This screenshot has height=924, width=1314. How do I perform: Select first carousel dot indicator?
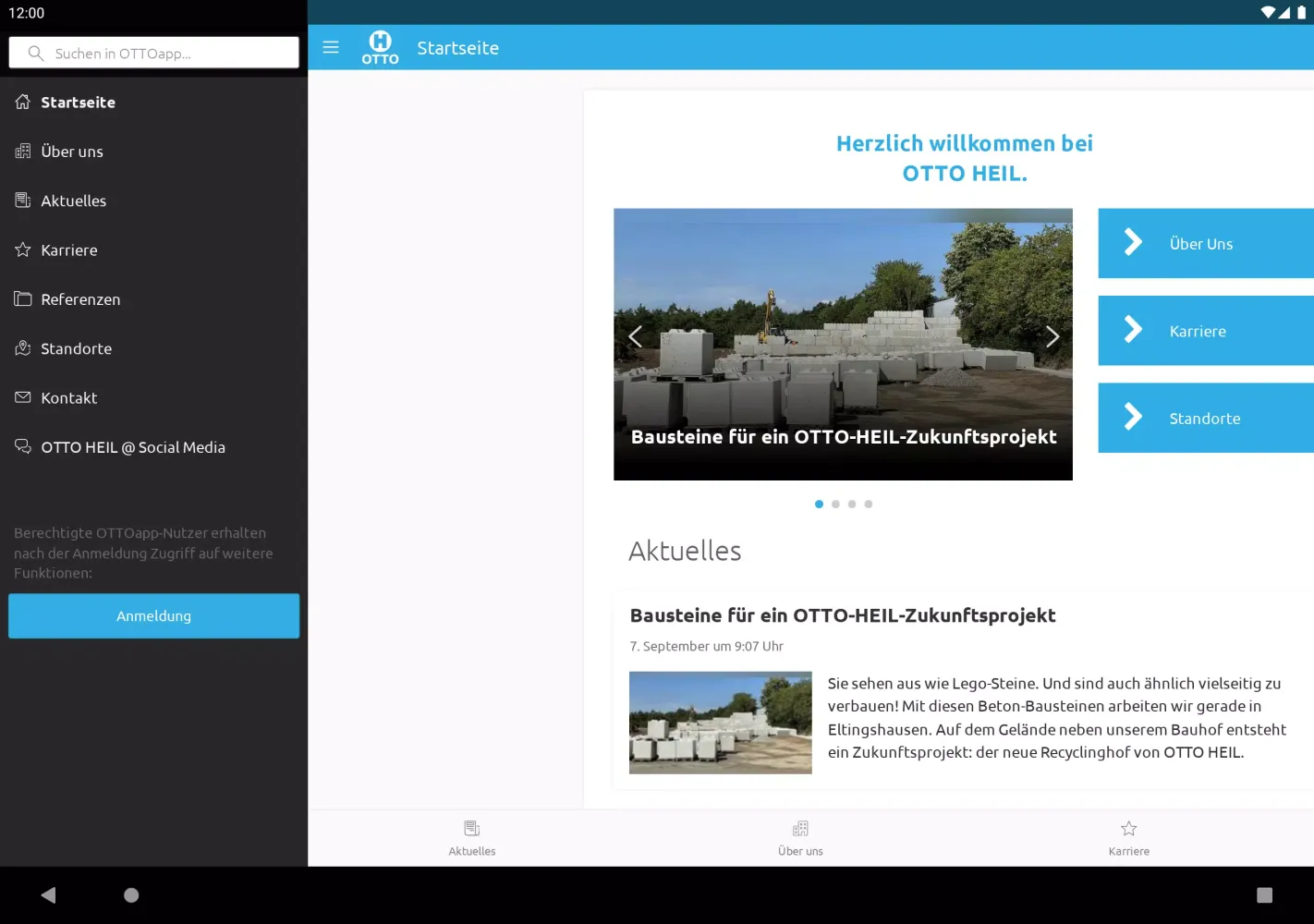coord(819,504)
